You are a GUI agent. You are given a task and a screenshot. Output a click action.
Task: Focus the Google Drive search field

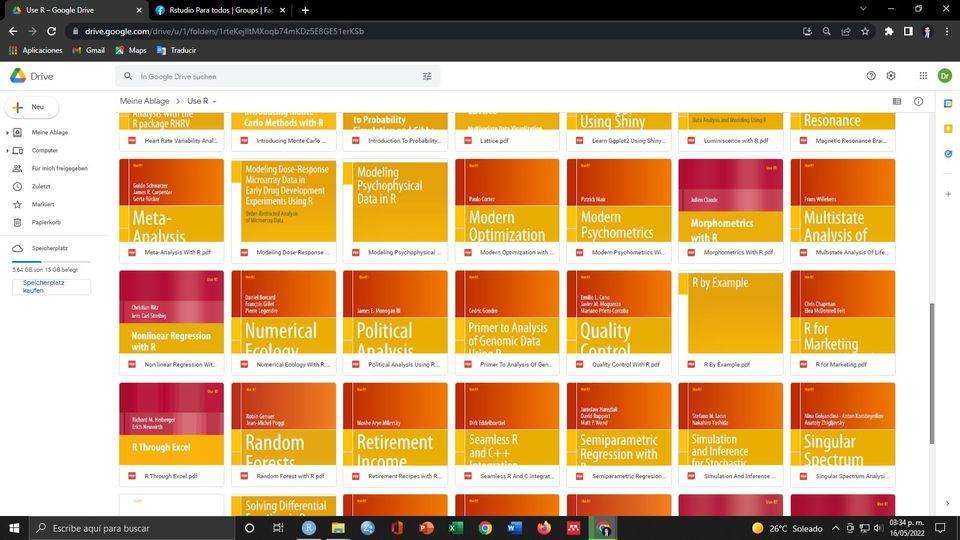coord(276,77)
